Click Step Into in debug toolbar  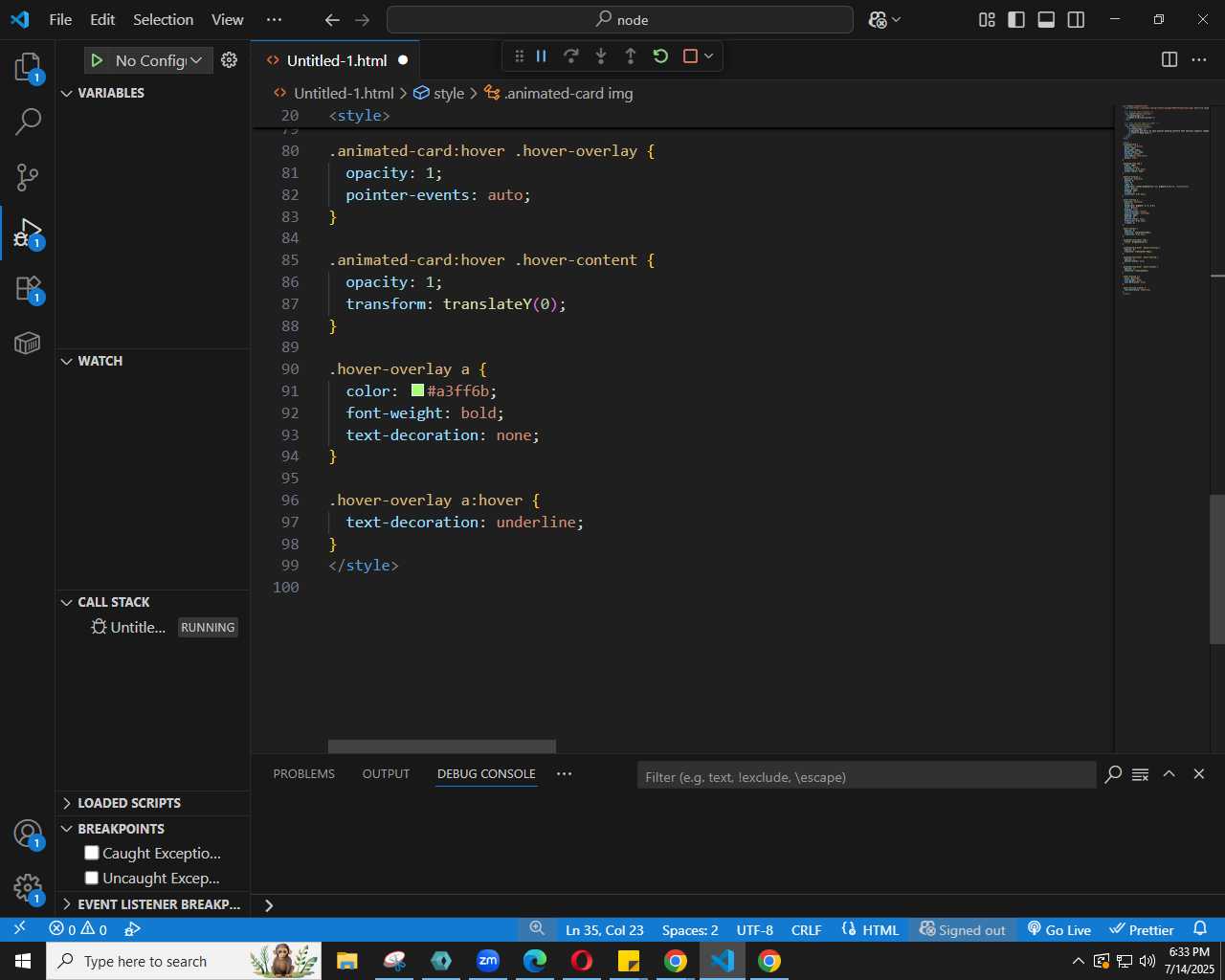[x=601, y=56]
